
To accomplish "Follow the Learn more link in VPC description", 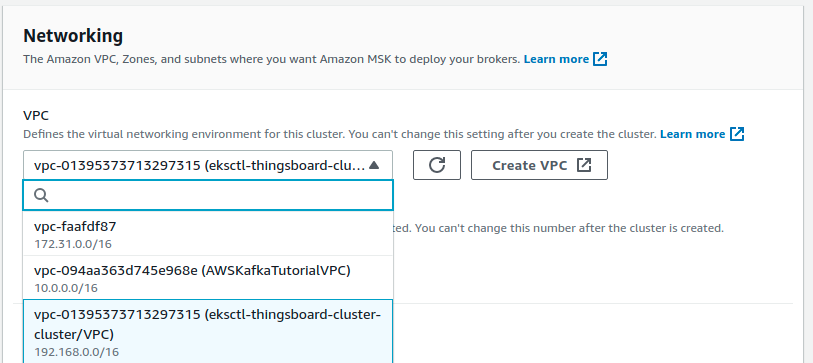I will (692, 134).
